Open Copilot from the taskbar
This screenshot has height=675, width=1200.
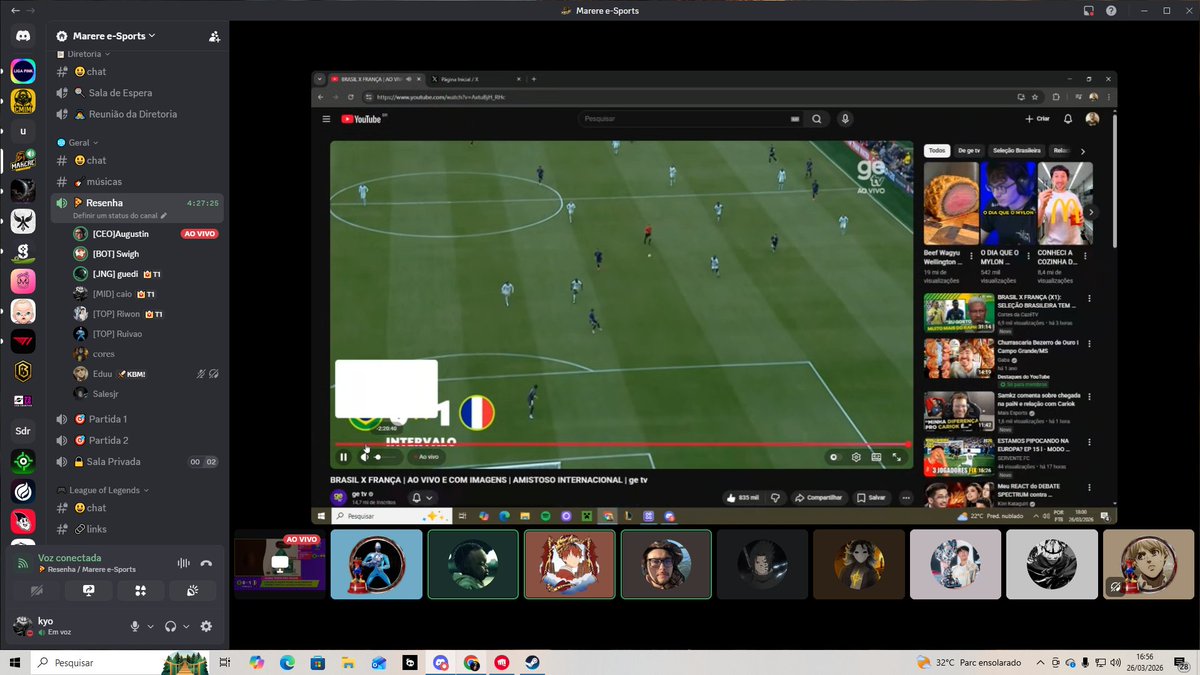tap(256, 662)
